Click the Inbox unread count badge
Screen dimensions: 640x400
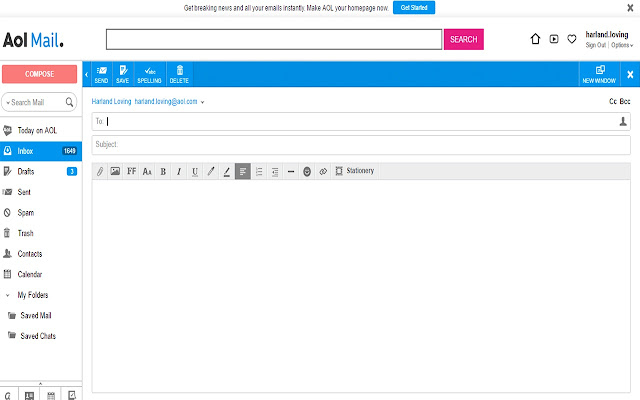(69, 151)
